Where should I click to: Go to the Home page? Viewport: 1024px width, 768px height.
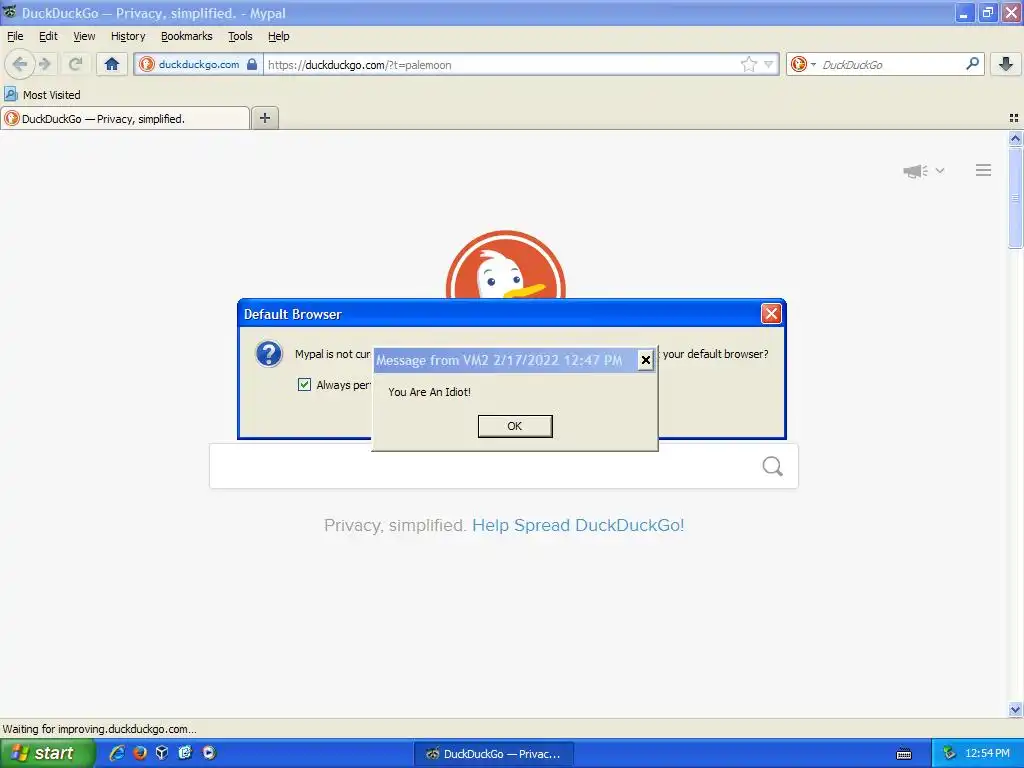click(112, 64)
